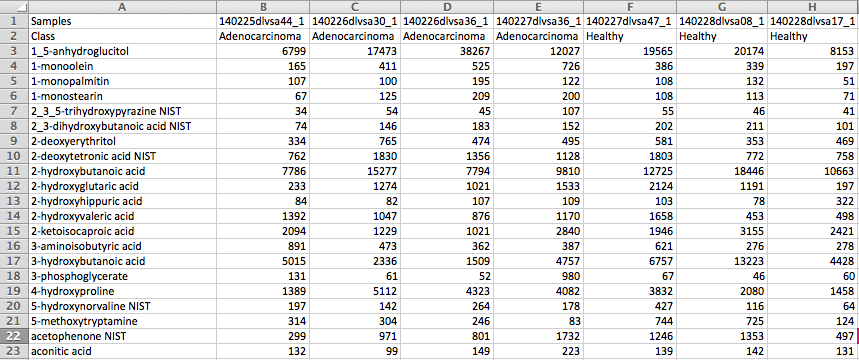
Task: Select the 5-methoxytryptamine cell
Action: click(x=122, y=321)
